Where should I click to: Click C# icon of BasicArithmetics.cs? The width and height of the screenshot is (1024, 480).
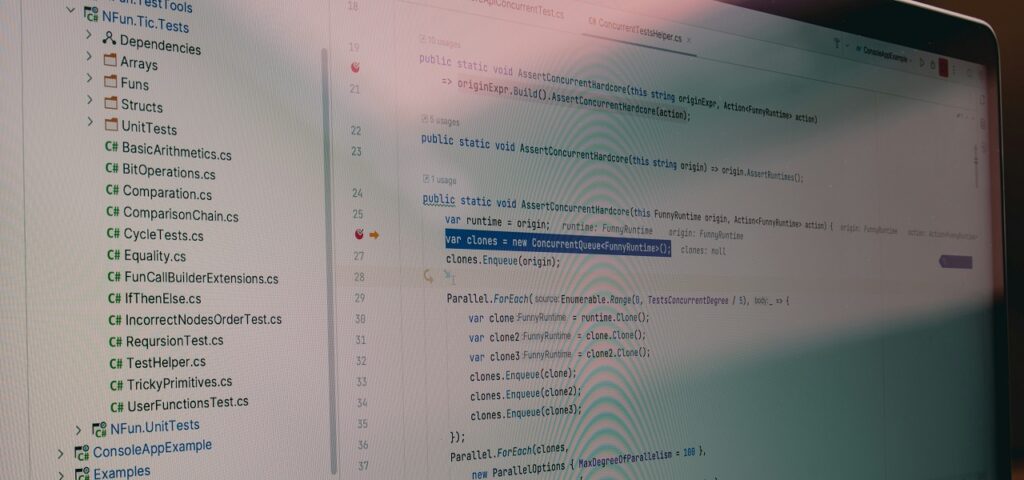(112, 147)
